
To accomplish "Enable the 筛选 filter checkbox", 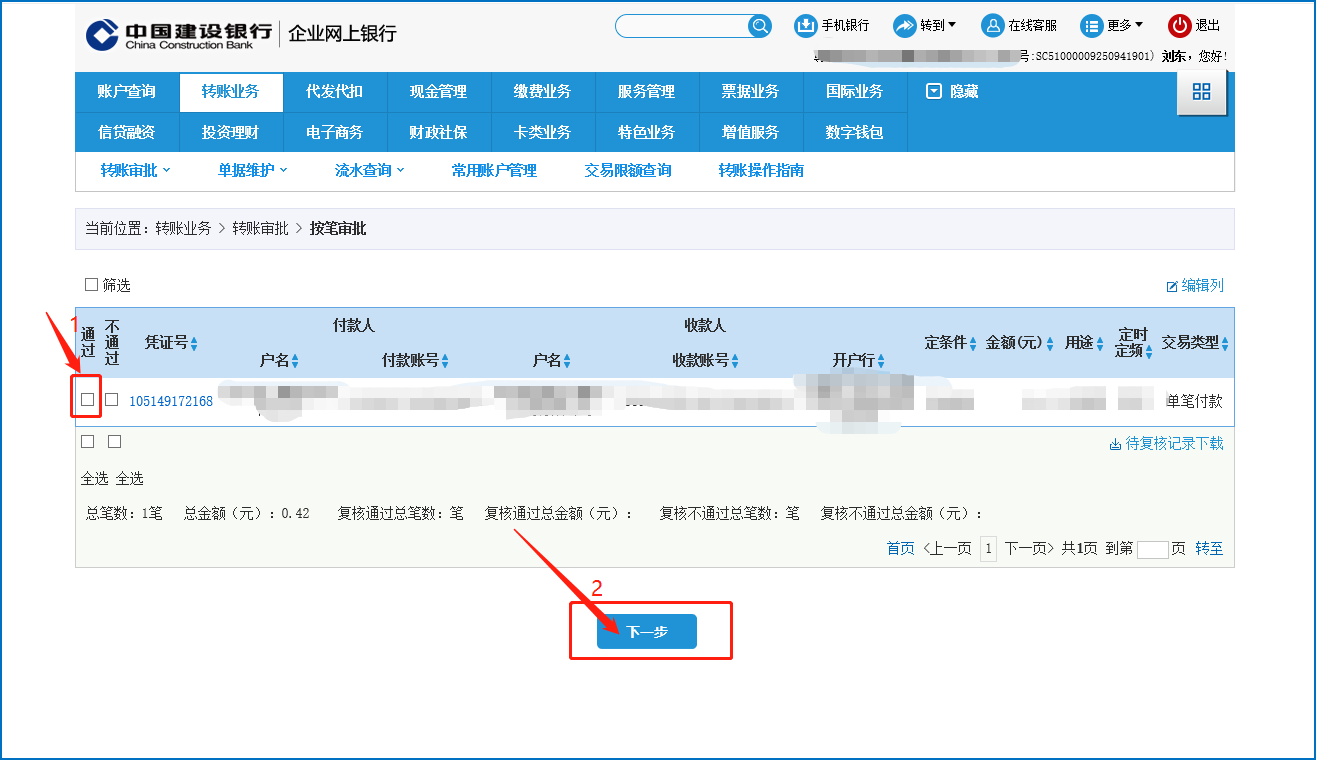I will click(92, 285).
